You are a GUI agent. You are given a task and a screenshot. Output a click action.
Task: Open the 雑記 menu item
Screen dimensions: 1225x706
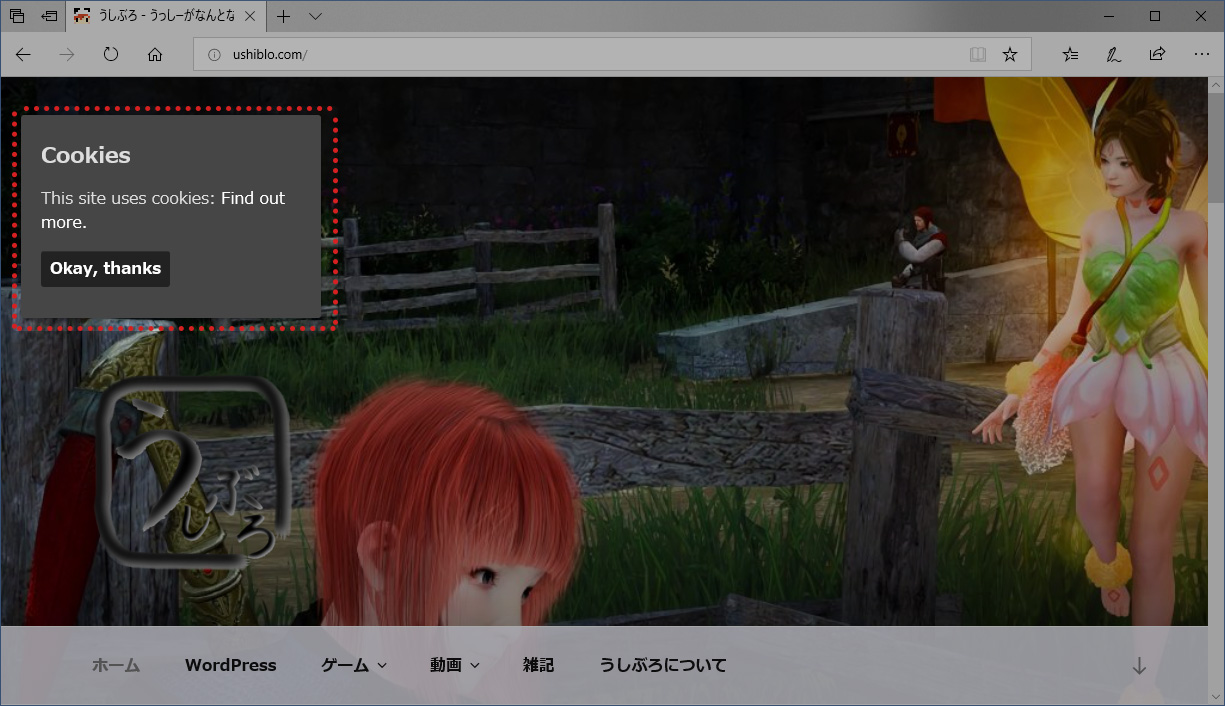click(x=538, y=665)
